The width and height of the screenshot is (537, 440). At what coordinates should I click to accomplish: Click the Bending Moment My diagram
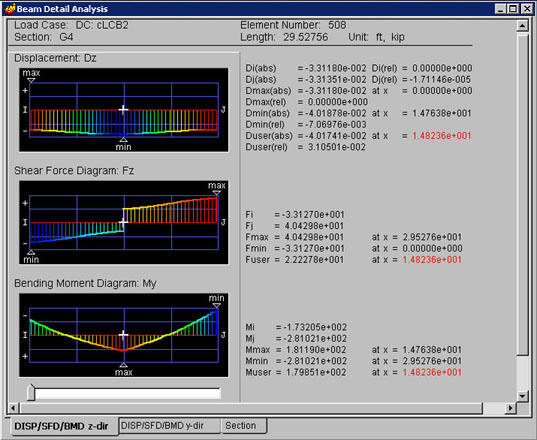tap(124, 335)
